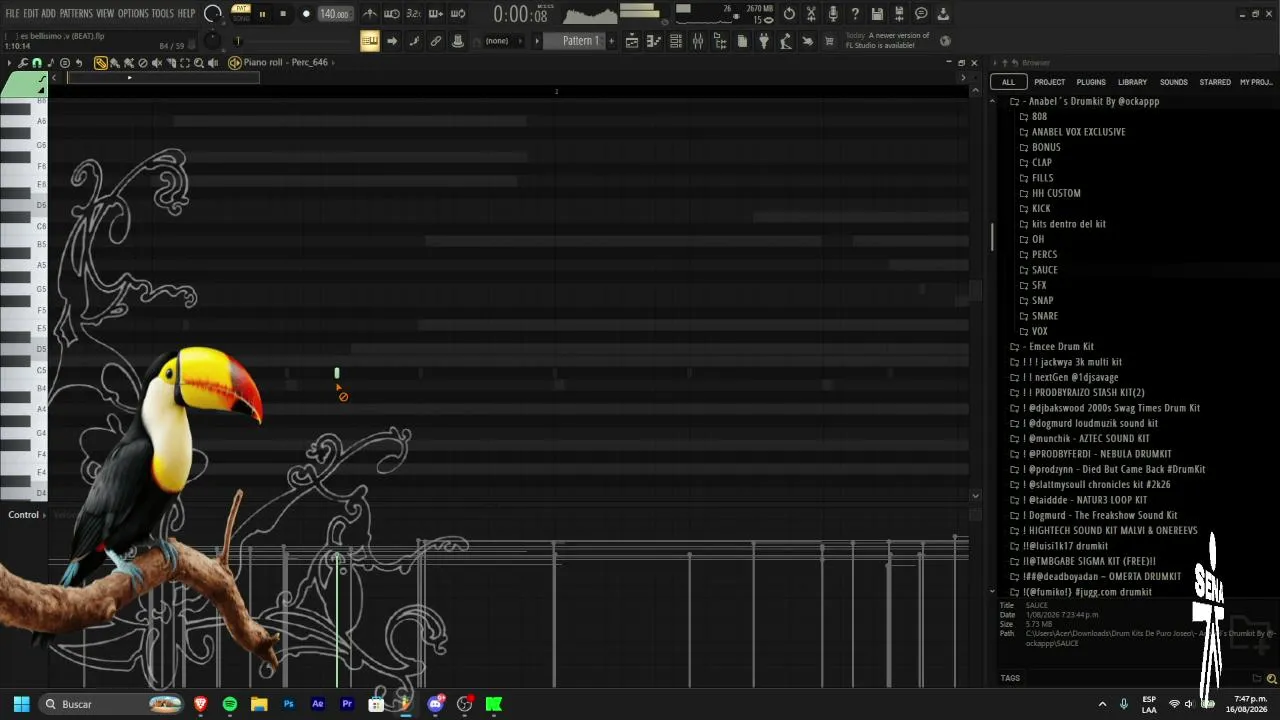1280x720 pixels.
Task: Select the ALL browser tab button
Action: (x=1008, y=82)
